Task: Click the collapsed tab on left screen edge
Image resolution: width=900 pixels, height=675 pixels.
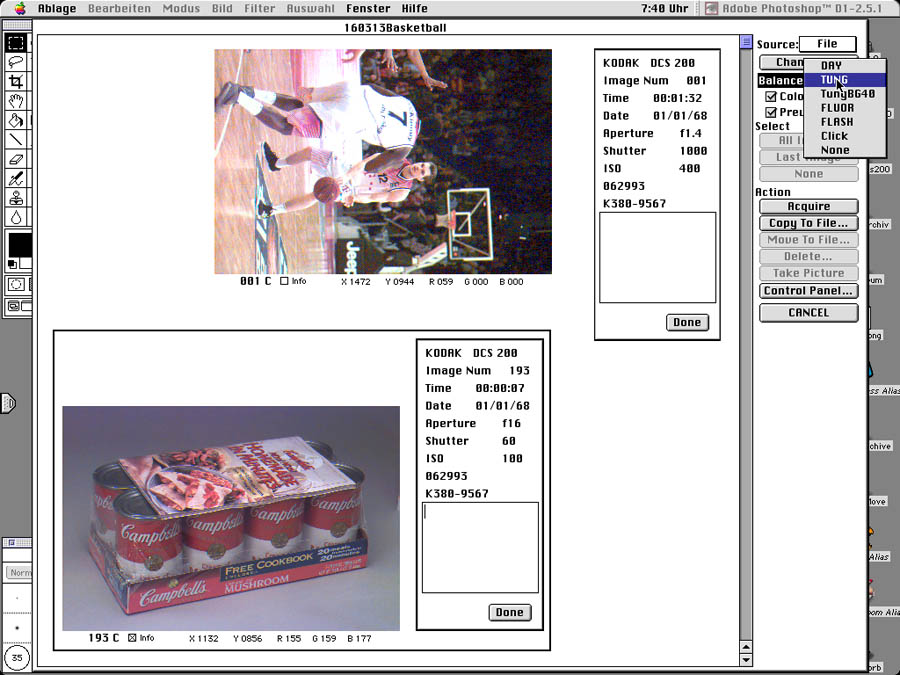Action: [x=8, y=403]
